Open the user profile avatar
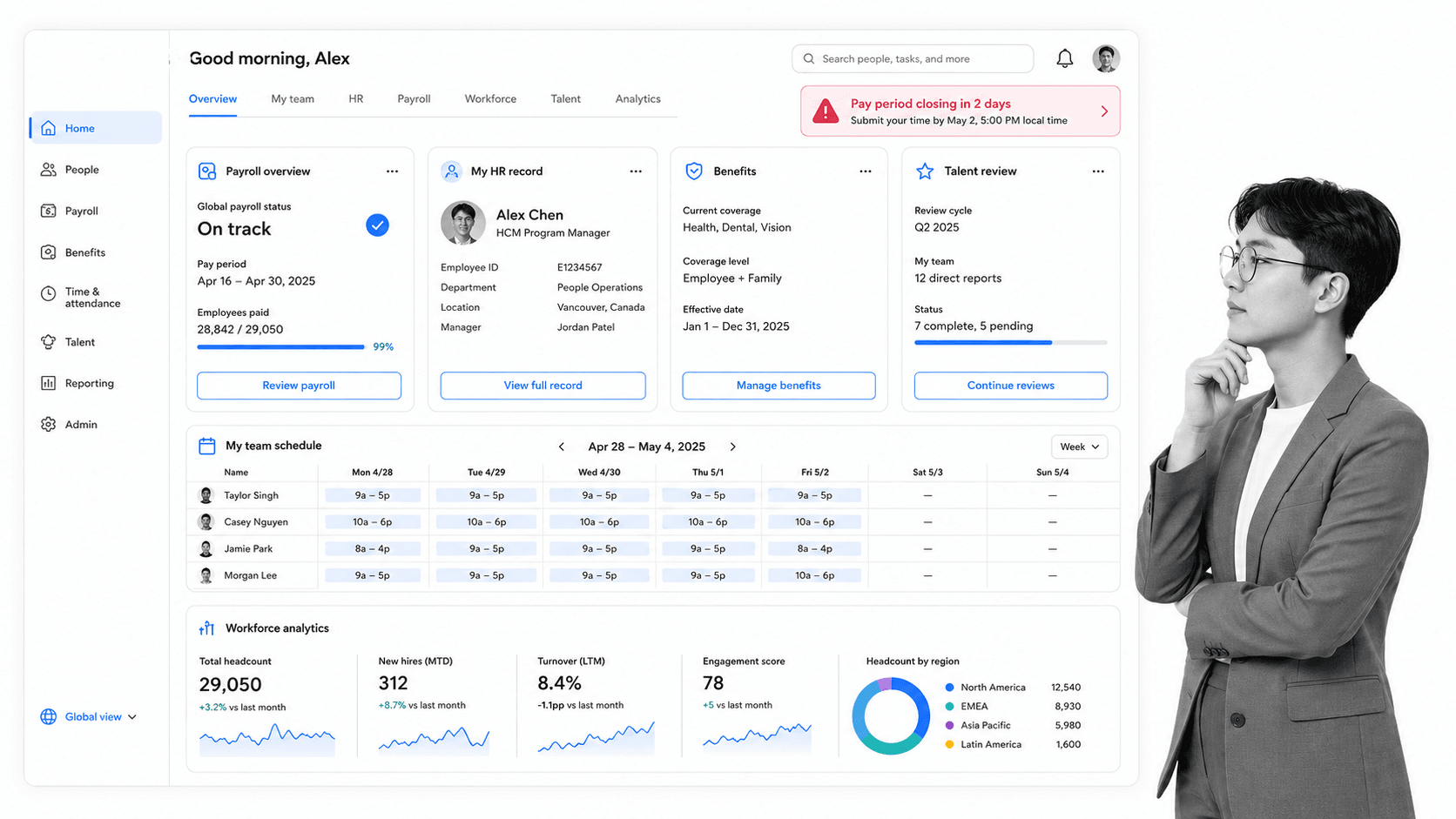The height and width of the screenshot is (819, 1456). click(x=1106, y=58)
